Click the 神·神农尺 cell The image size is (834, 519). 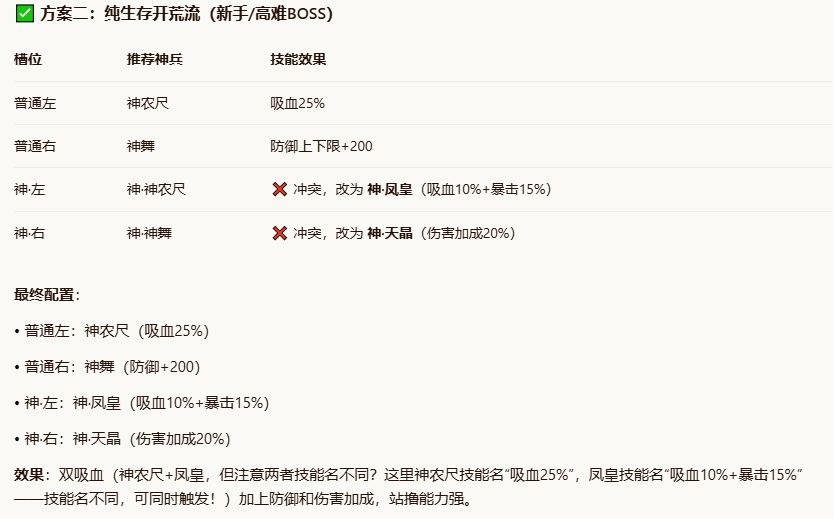[x=156, y=189]
